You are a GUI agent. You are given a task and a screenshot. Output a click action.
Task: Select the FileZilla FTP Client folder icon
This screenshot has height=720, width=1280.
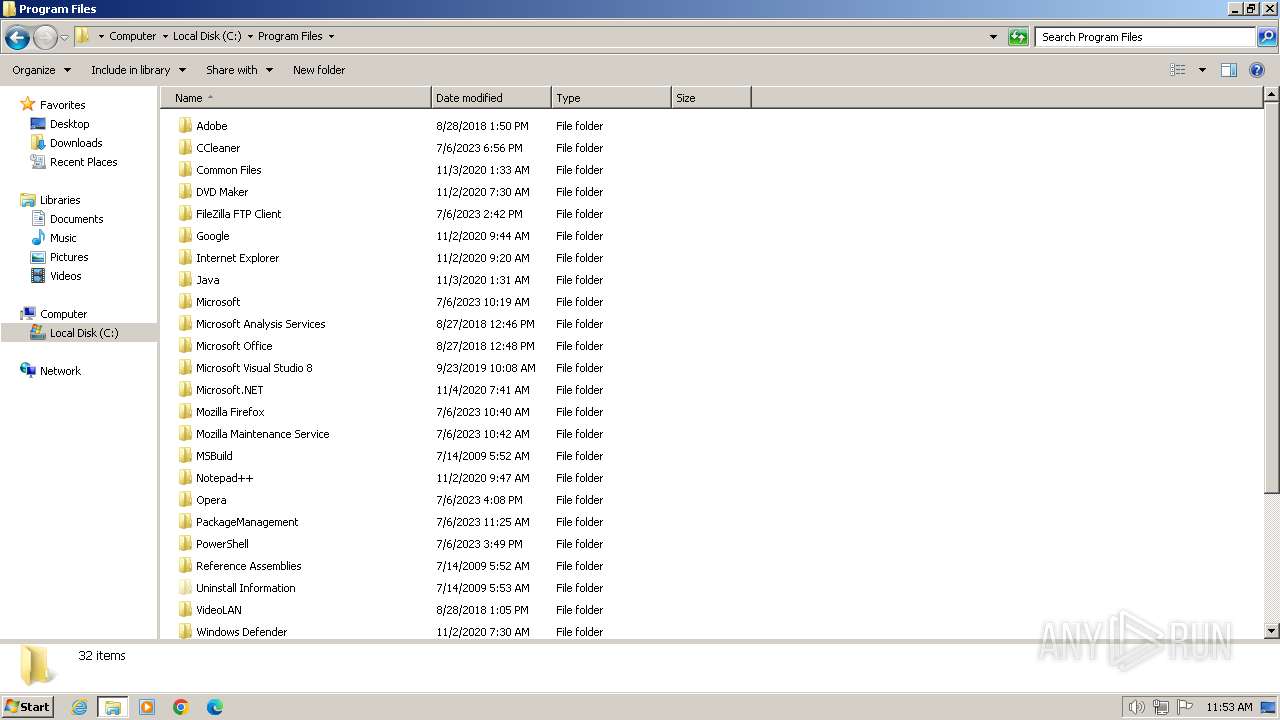pyautogui.click(x=185, y=214)
